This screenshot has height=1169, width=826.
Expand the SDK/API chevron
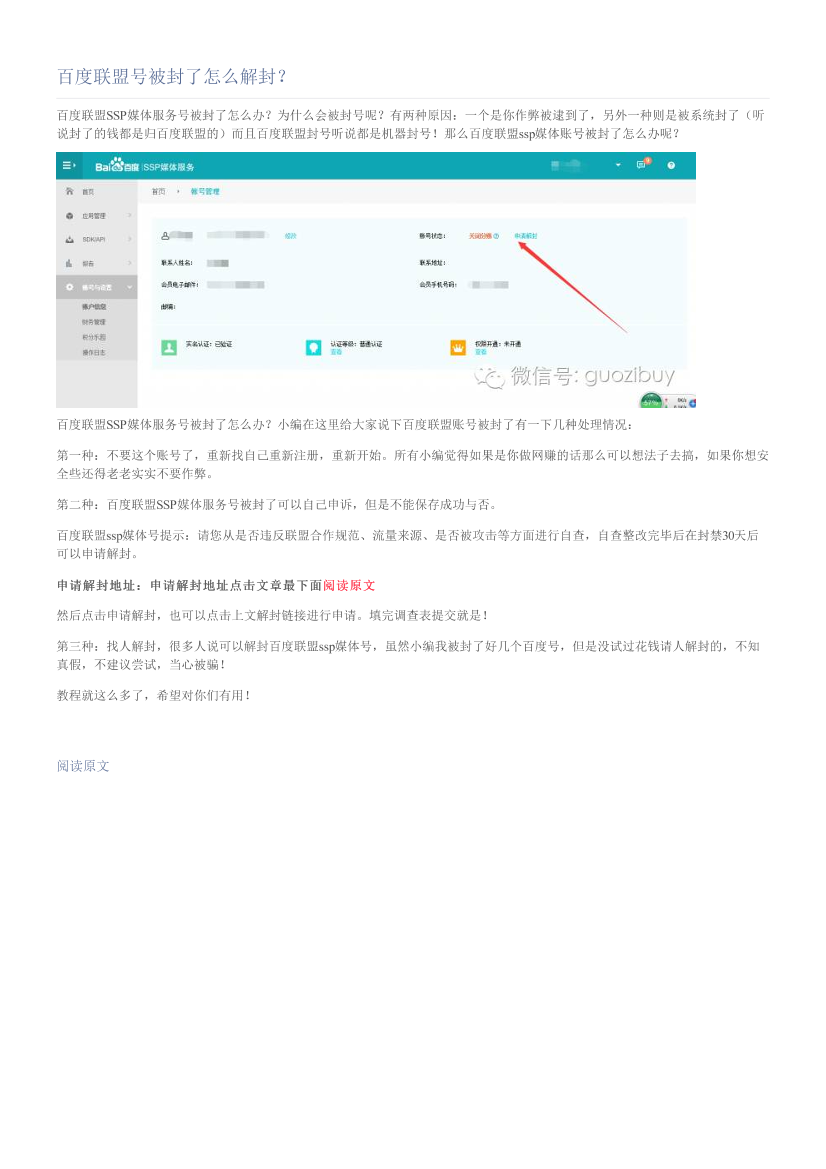tap(130, 239)
